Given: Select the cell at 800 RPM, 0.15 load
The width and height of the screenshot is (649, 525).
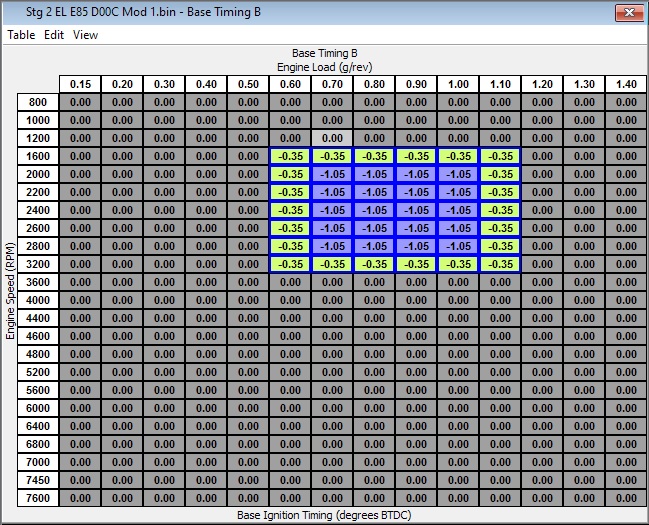Looking at the screenshot, I should pyautogui.click(x=80, y=102).
